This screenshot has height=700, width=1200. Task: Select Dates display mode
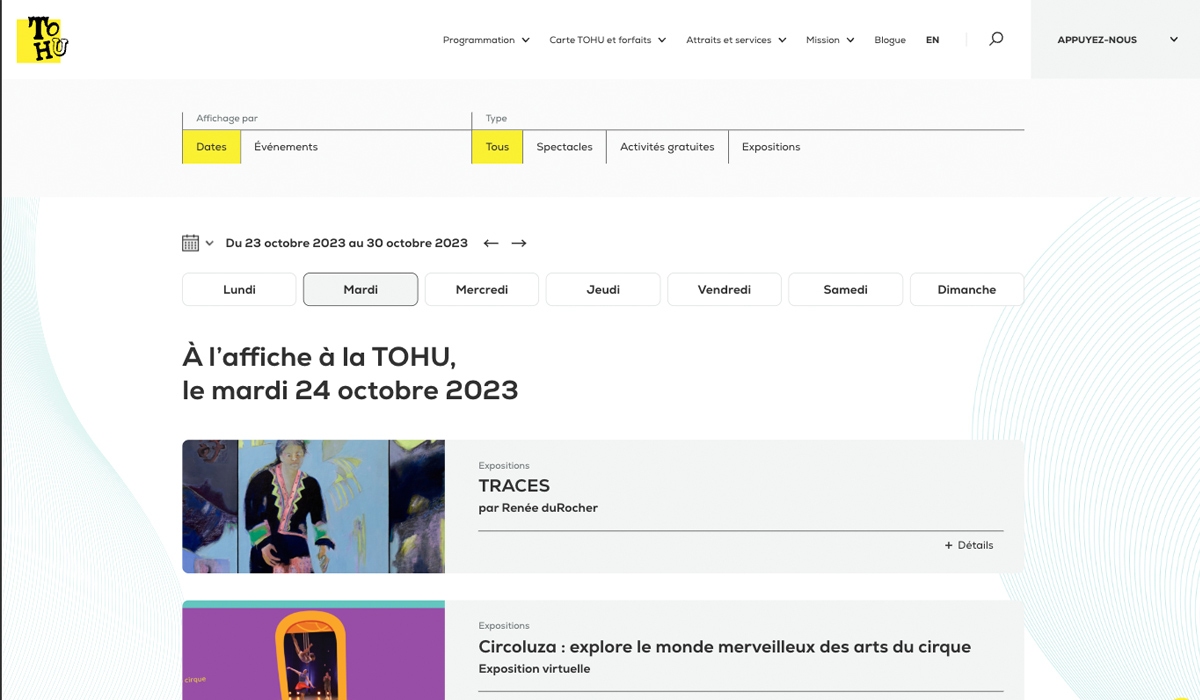(x=211, y=147)
